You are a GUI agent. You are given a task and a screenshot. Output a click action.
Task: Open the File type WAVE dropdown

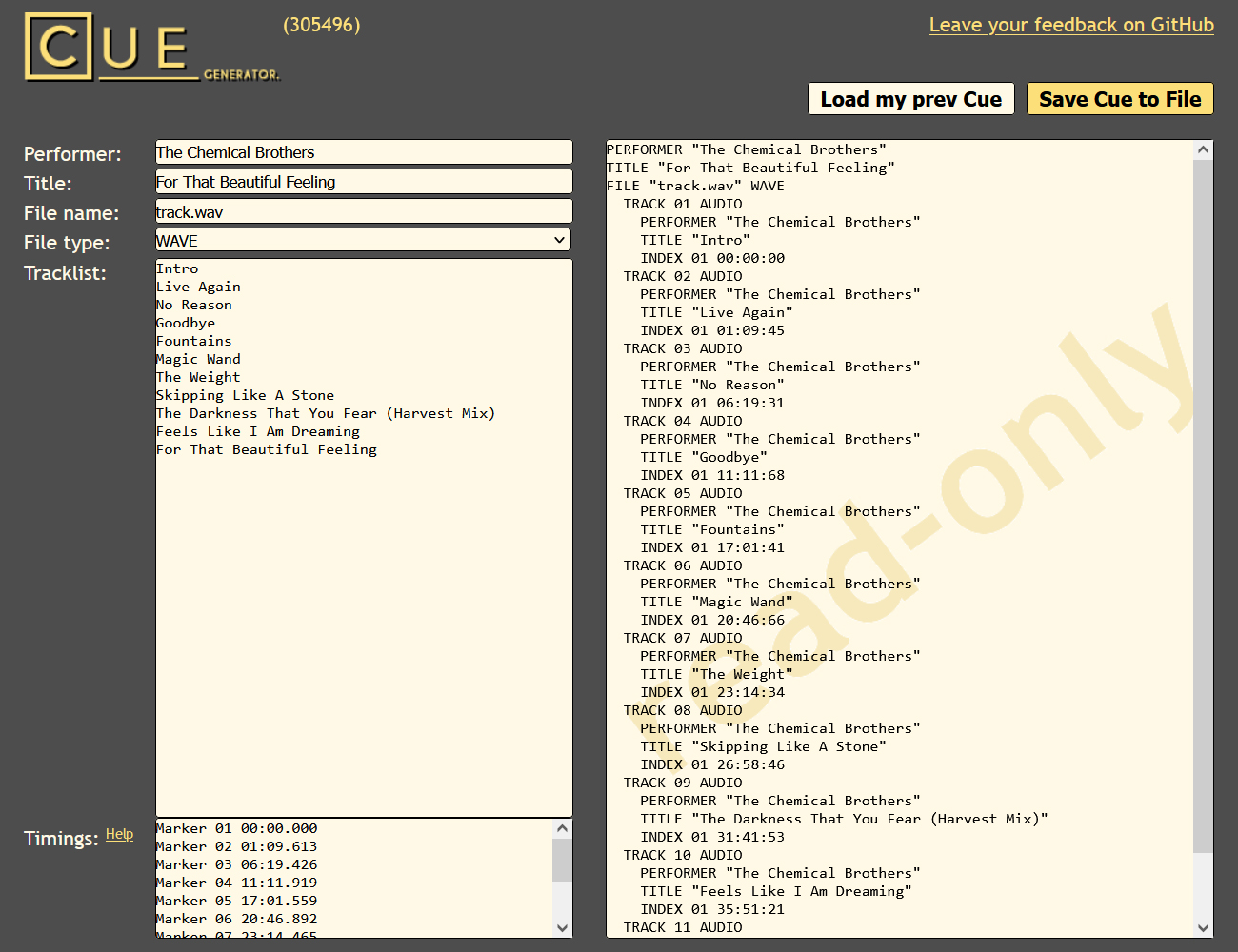click(363, 240)
